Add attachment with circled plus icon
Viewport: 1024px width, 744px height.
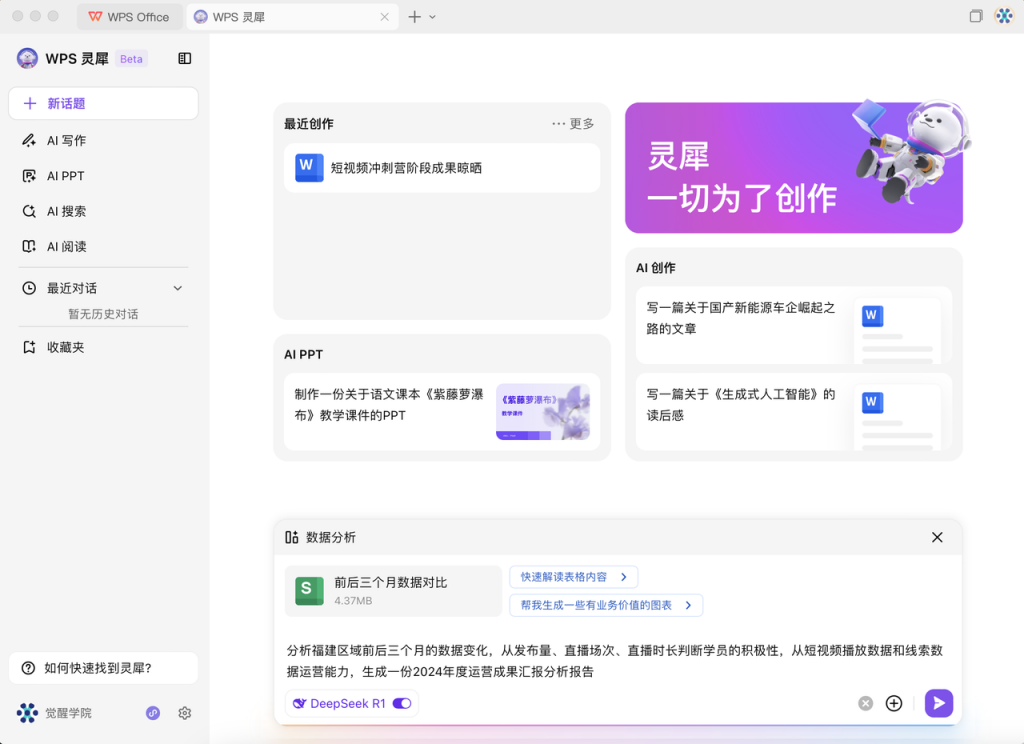tap(894, 704)
